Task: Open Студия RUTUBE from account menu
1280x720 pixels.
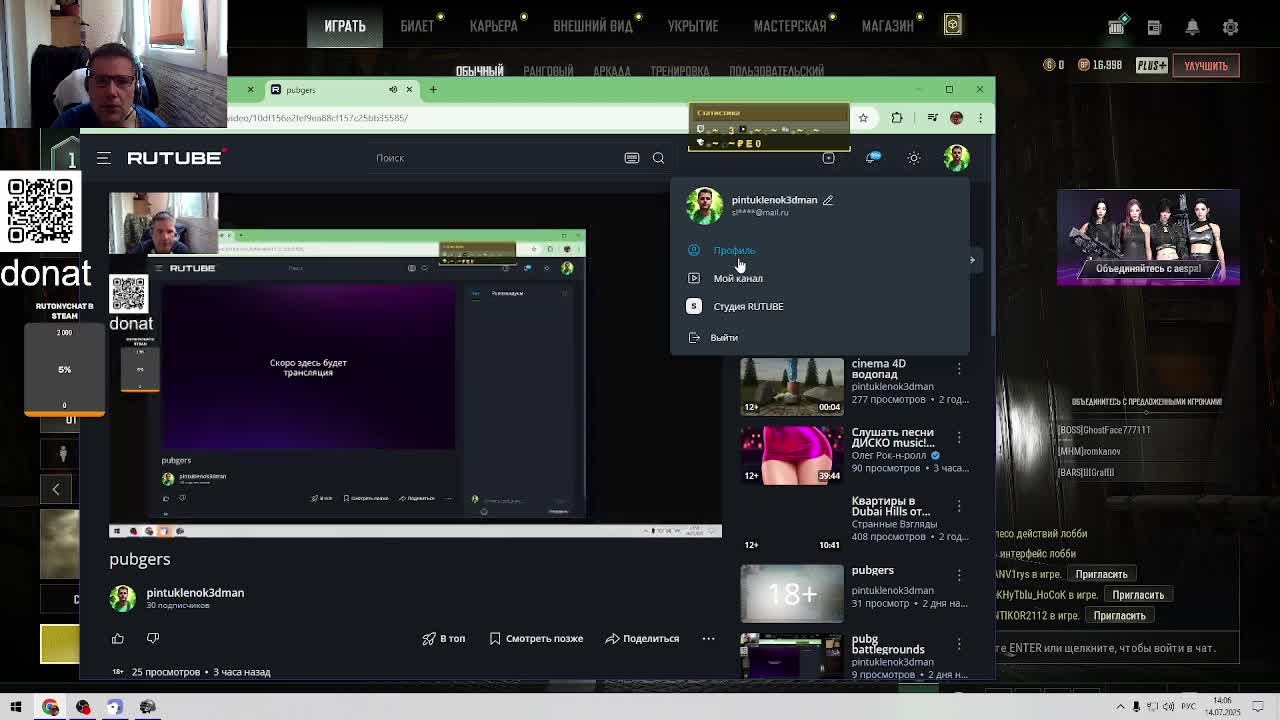Action: click(748, 306)
